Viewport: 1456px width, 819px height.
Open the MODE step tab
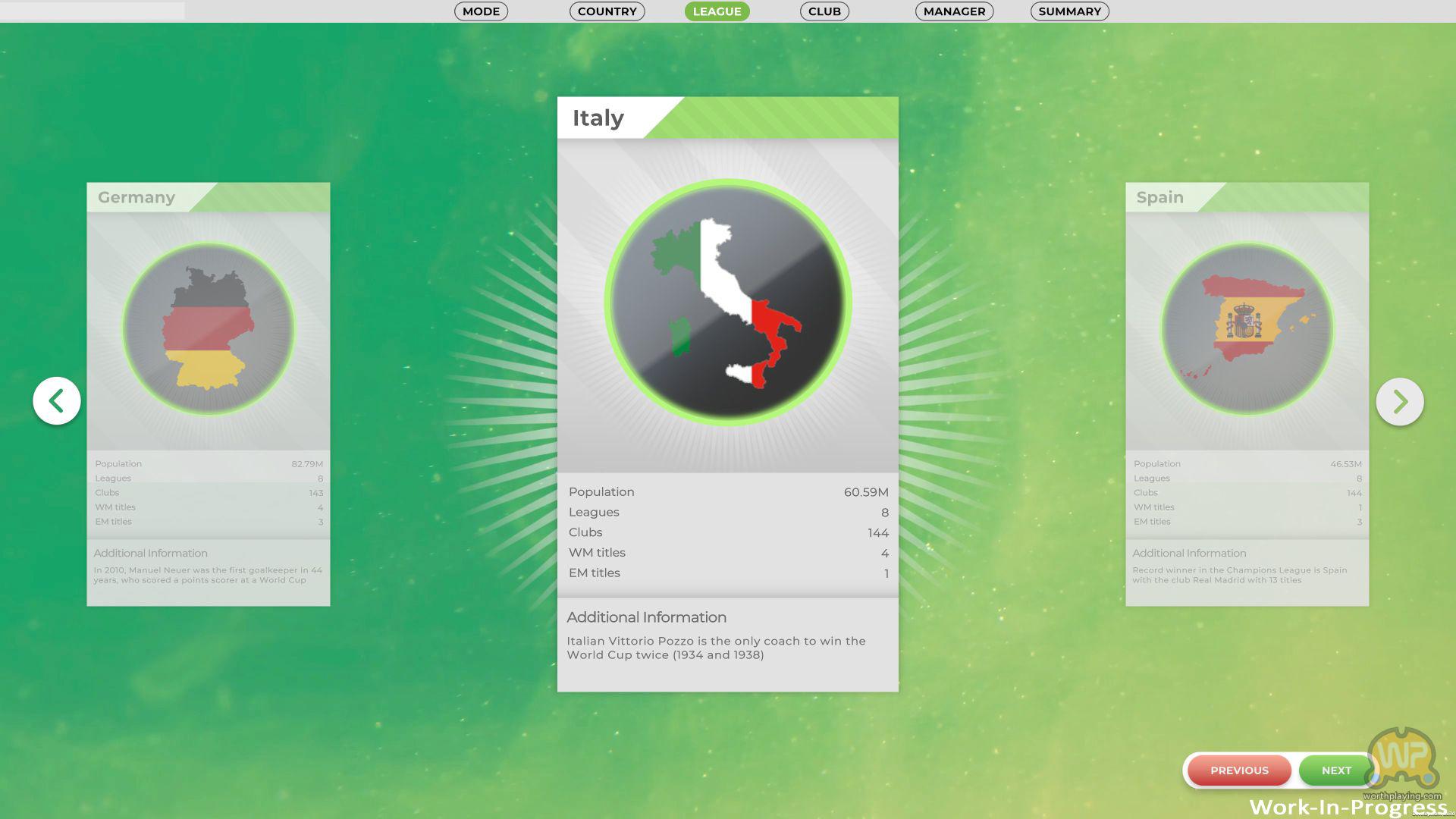point(481,11)
